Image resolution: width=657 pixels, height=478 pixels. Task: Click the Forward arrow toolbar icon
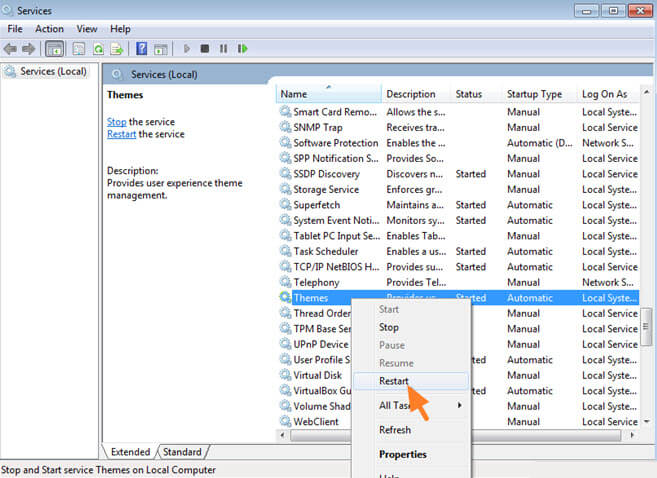click(28, 49)
